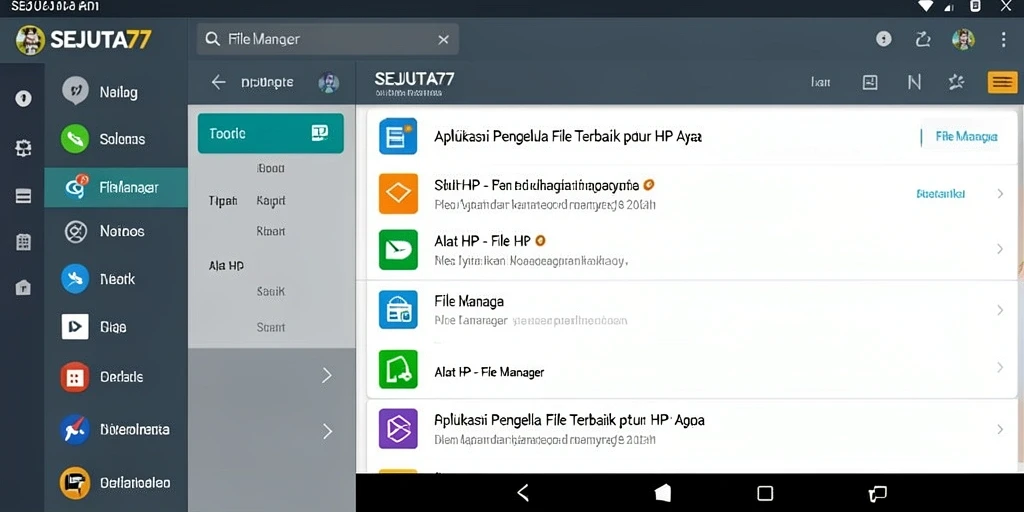Image resolution: width=1024 pixels, height=512 pixels.
Task: Open the Giae sidebar entry
Action: click(116, 327)
